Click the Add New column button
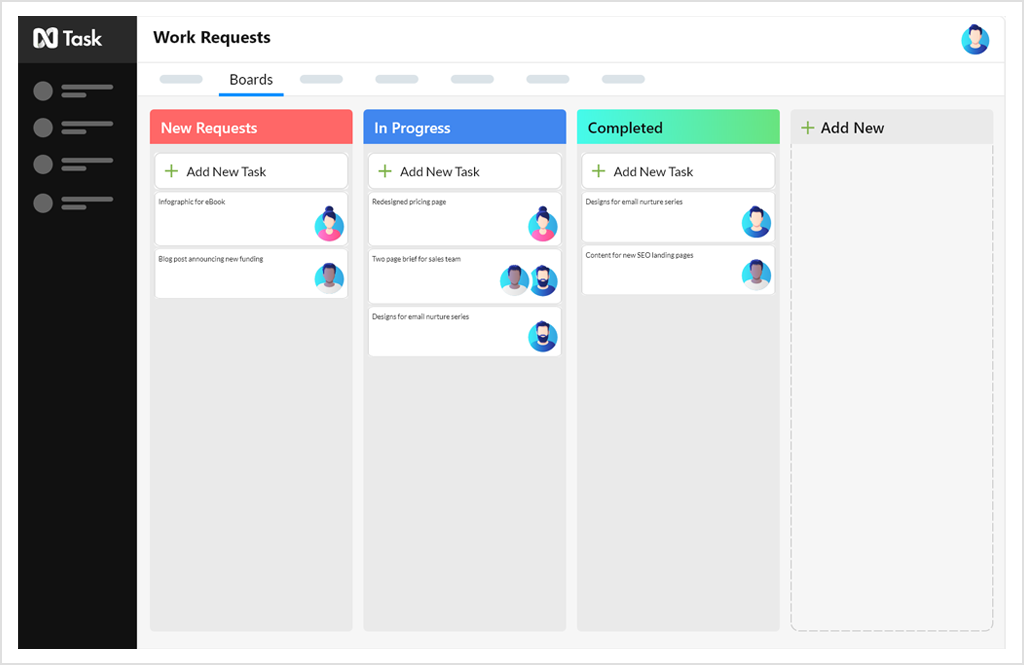Image resolution: width=1024 pixels, height=665 pixels. pos(891,127)
